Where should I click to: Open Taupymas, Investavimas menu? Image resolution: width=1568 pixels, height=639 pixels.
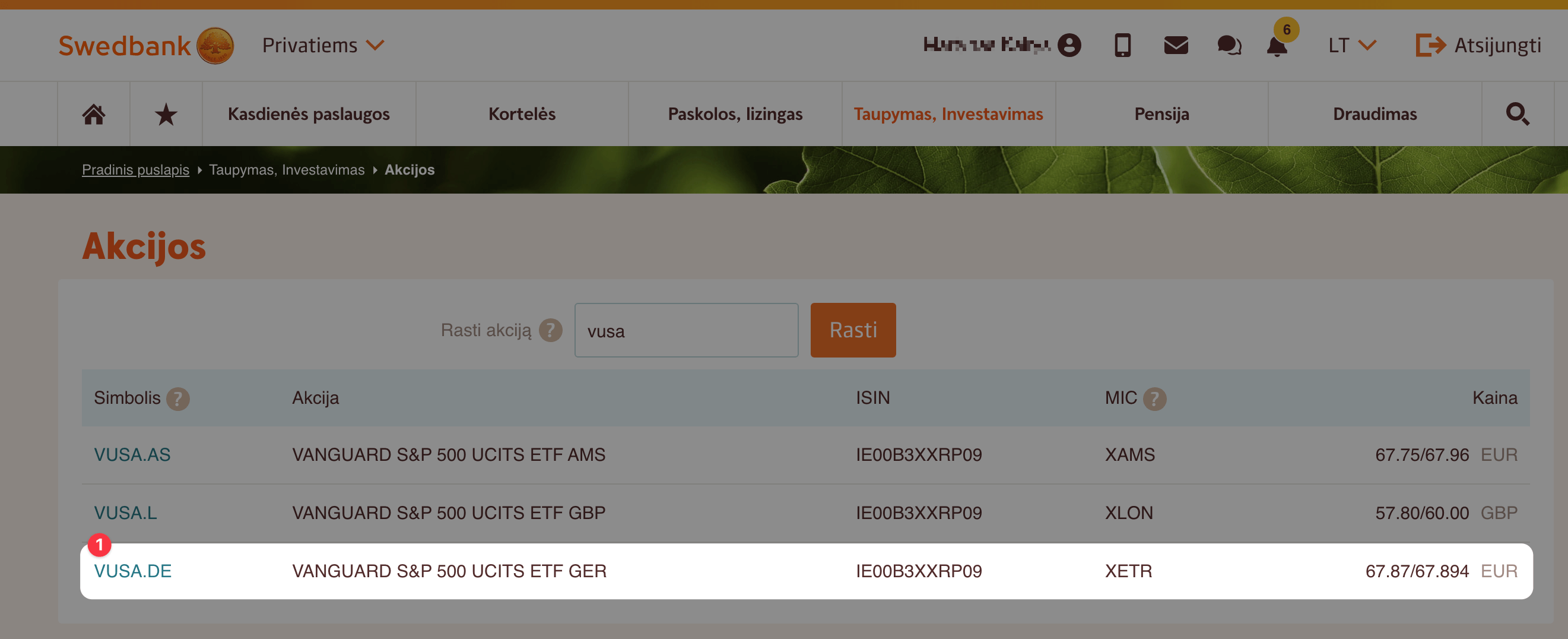pos(948,114)
